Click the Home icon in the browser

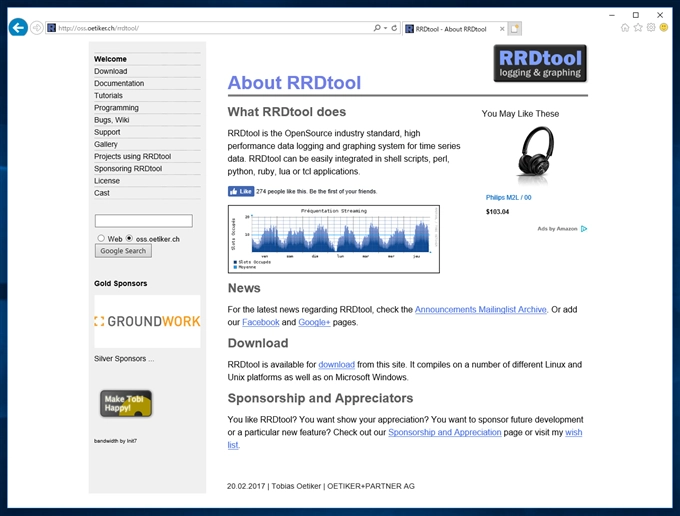point(625,28)
